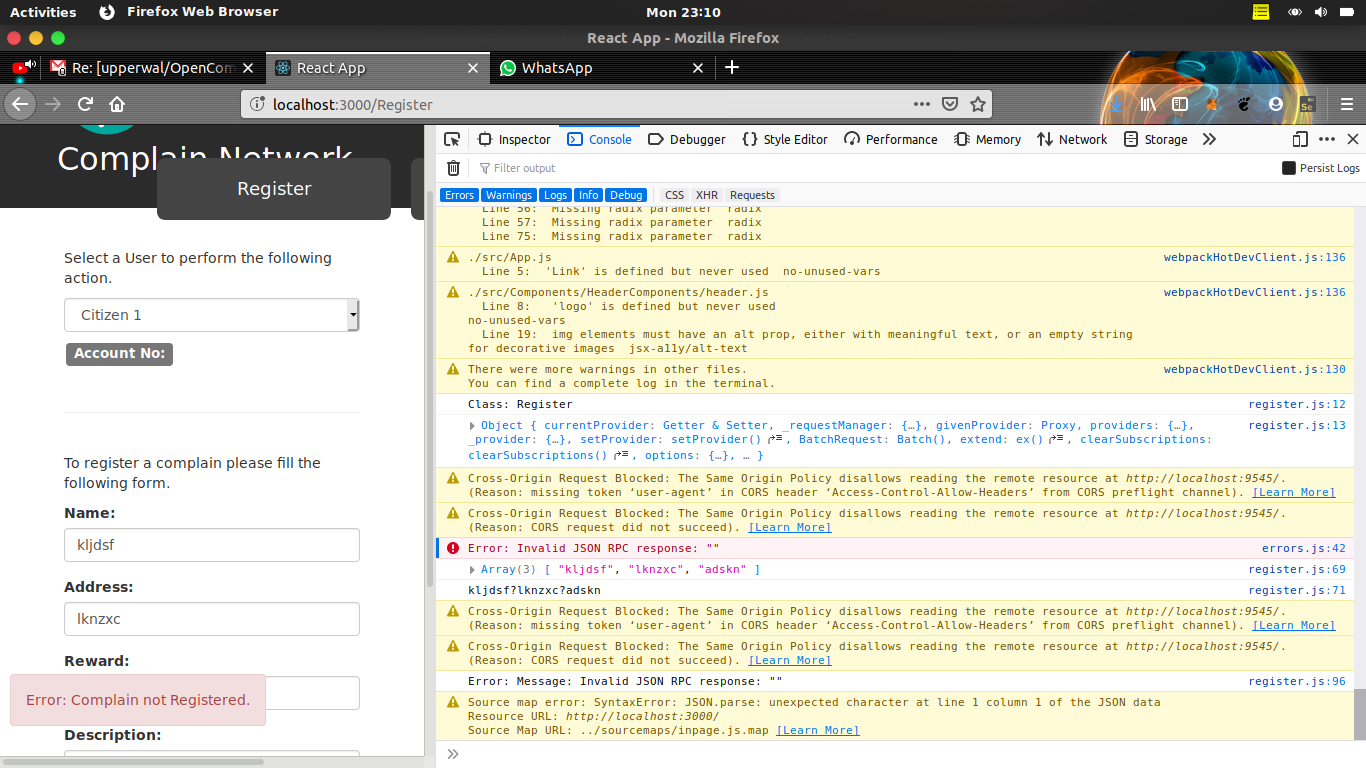Launch the Selenium IDE extension
Image resolution: width=1366 pixels, height=768 pixels.
[1306, 103]
